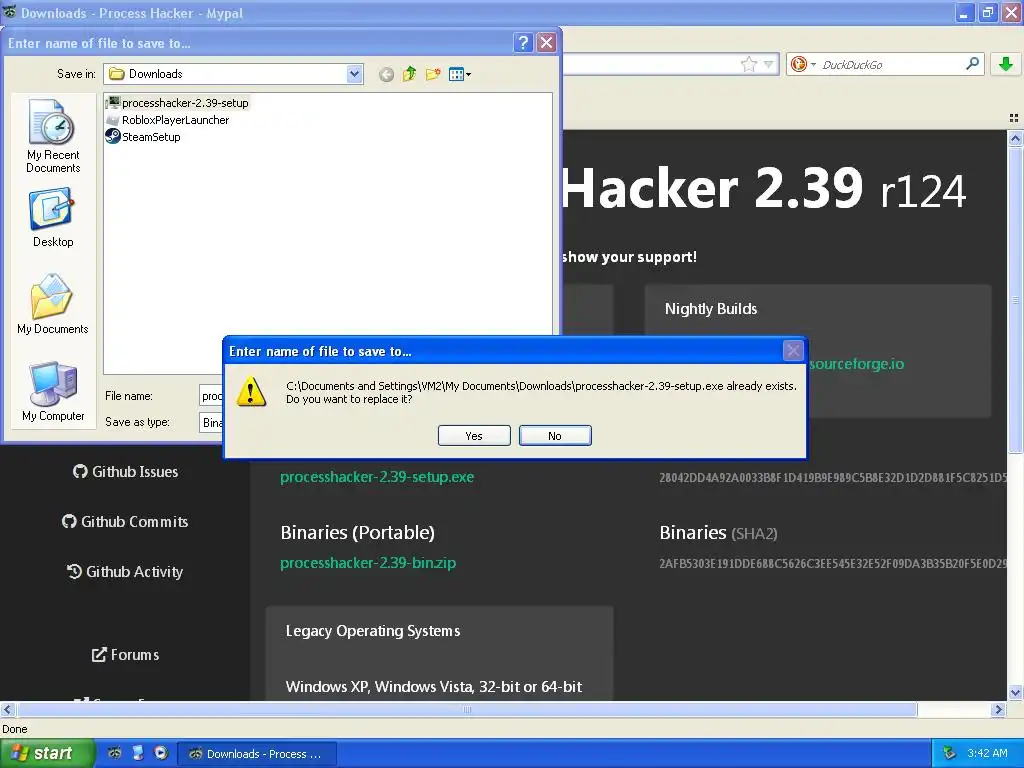1024x768 pixels.
Task: Open the media player quick launch icon
Action: click(161, 753)
